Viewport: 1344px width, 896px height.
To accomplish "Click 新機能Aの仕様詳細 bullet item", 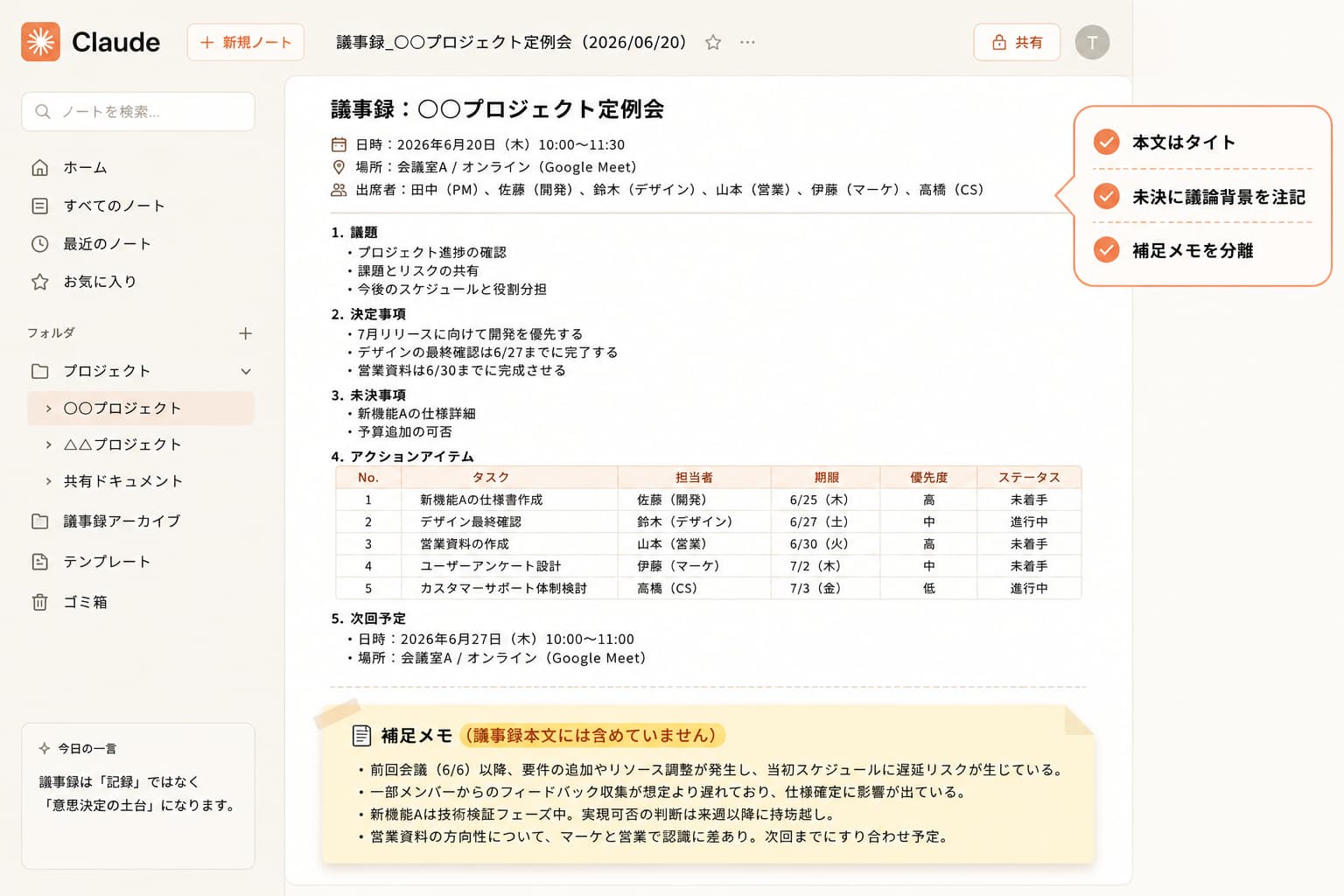I will tap(416, 413).
